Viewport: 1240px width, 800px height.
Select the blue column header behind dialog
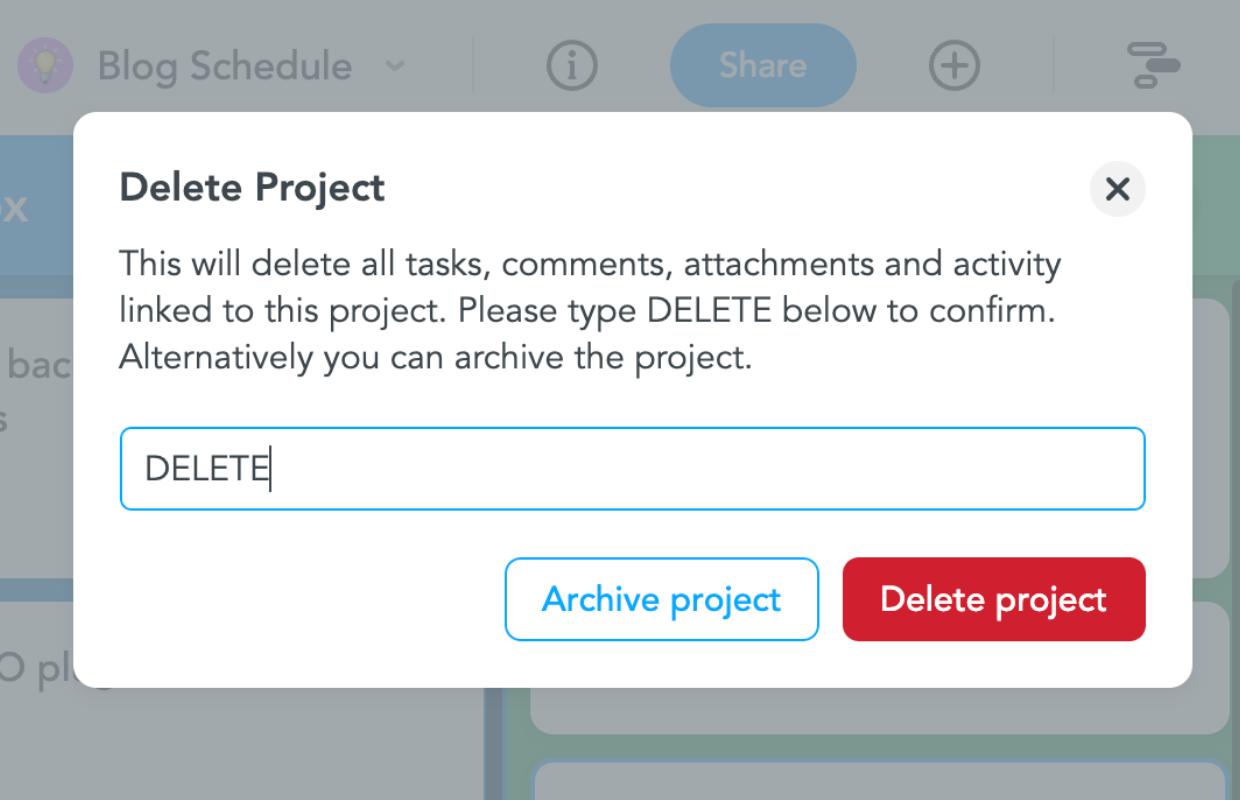36,207
